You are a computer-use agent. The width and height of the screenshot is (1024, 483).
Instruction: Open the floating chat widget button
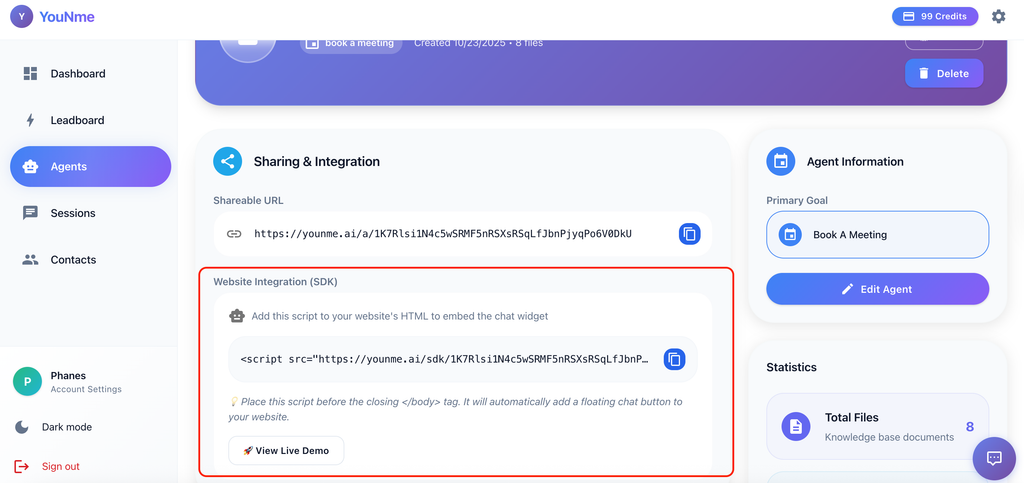click(x=994, y=458)
